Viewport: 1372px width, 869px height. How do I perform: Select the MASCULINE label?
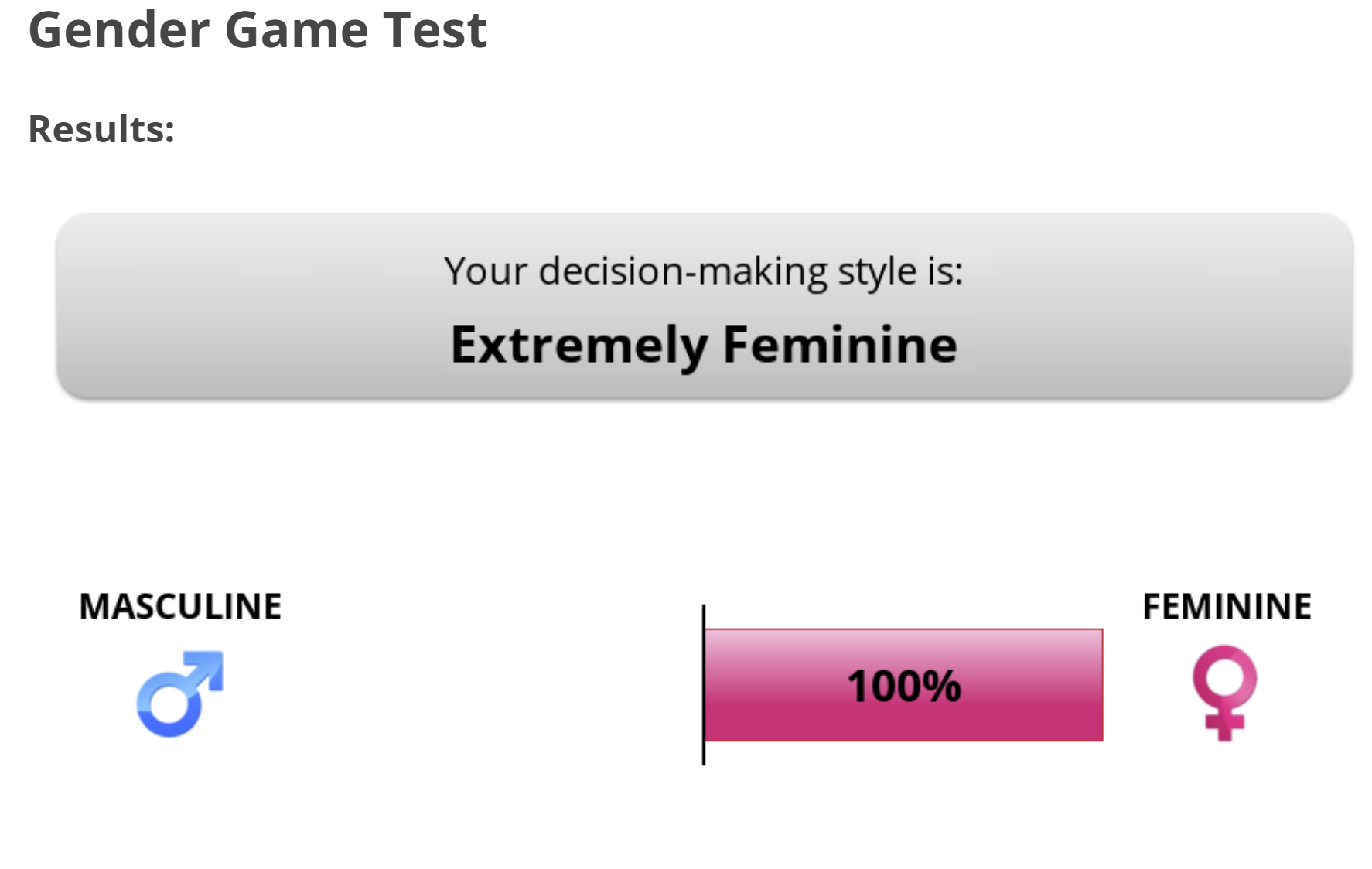[x=180, y=606]
